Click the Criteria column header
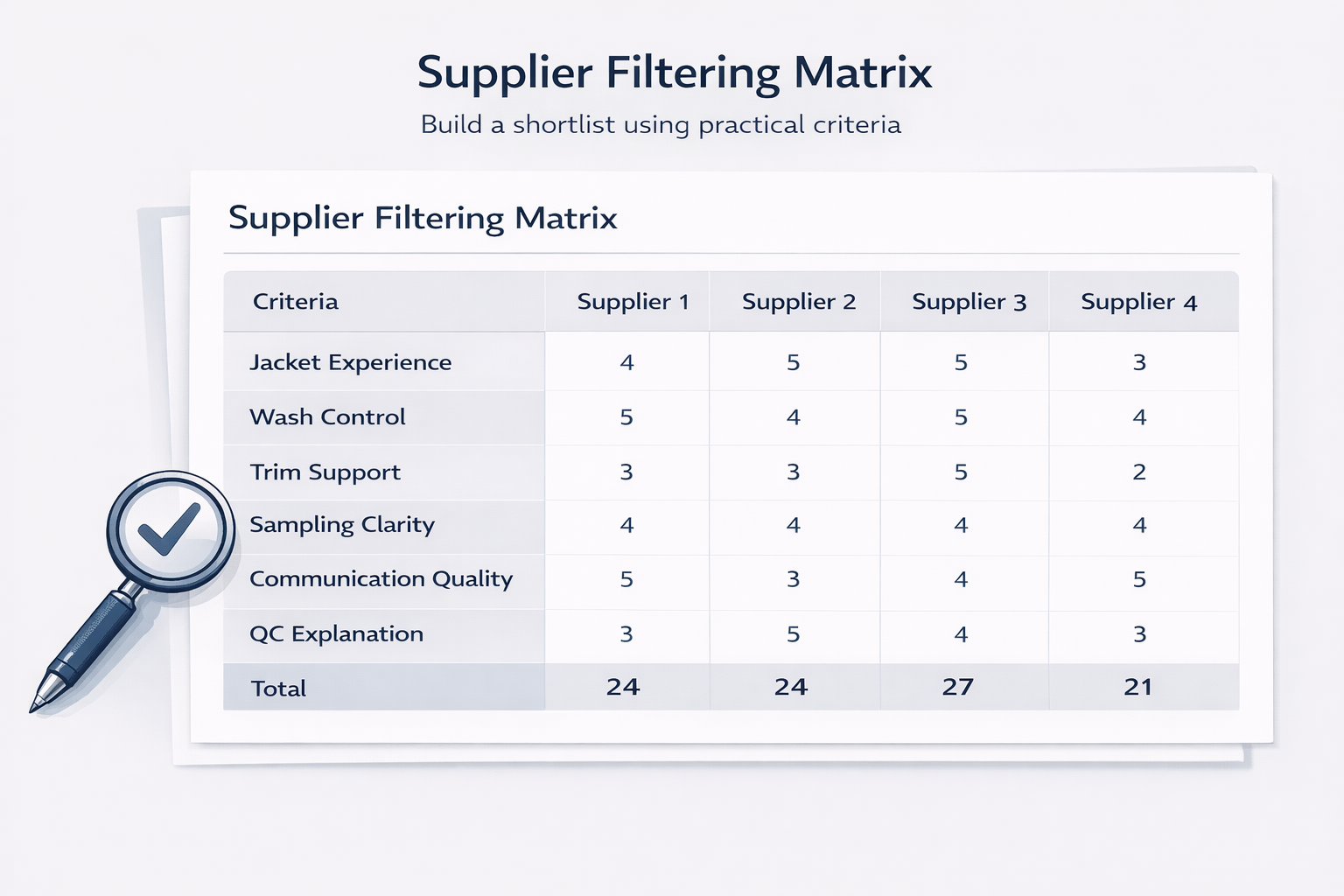Image resolution: width=1344 pixels, height=896 pixels. coord(296,302)
